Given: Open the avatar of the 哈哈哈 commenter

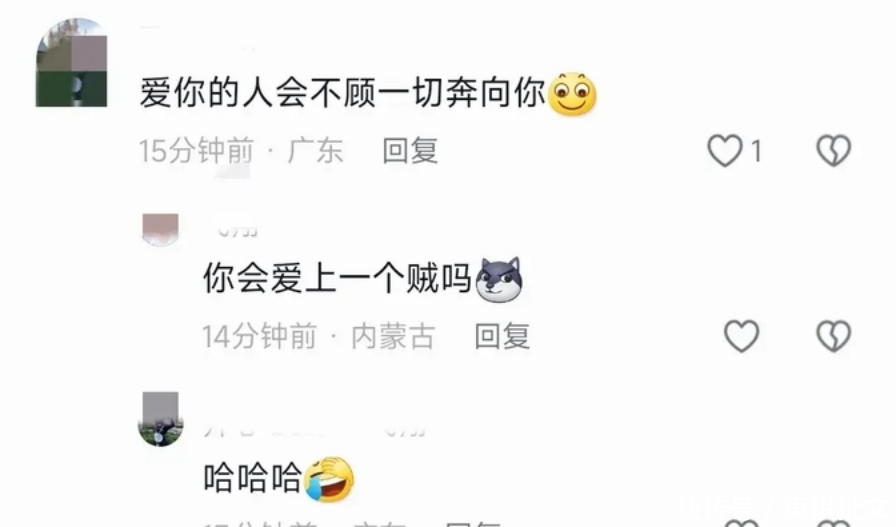Looking at the screenshot, I should tap(161, 419).
